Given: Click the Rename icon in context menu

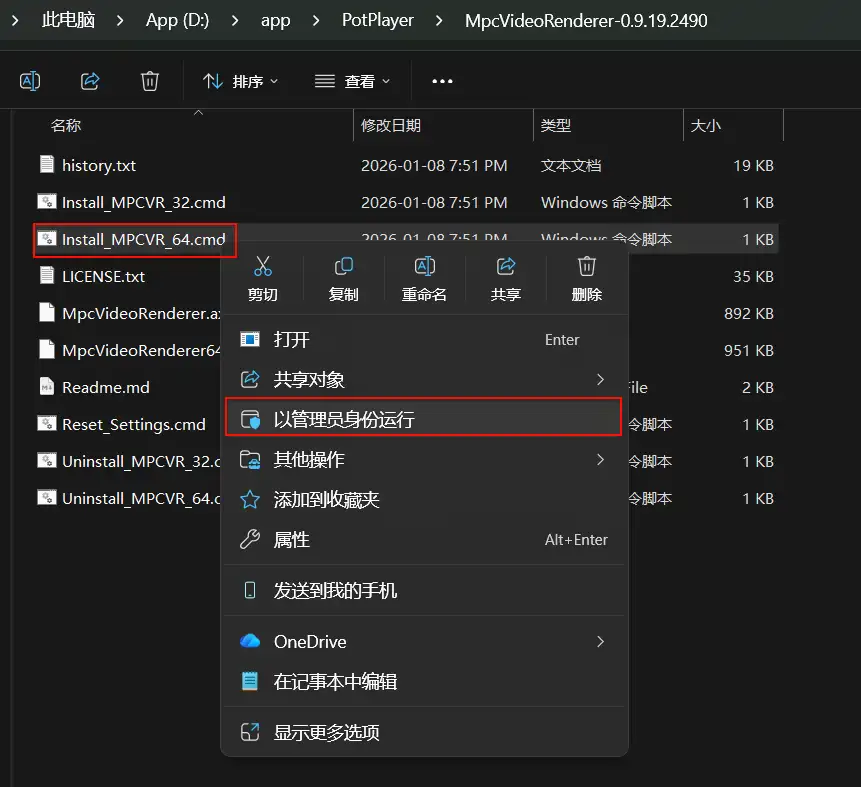Looking at the screenshot, I should [424, 267].
